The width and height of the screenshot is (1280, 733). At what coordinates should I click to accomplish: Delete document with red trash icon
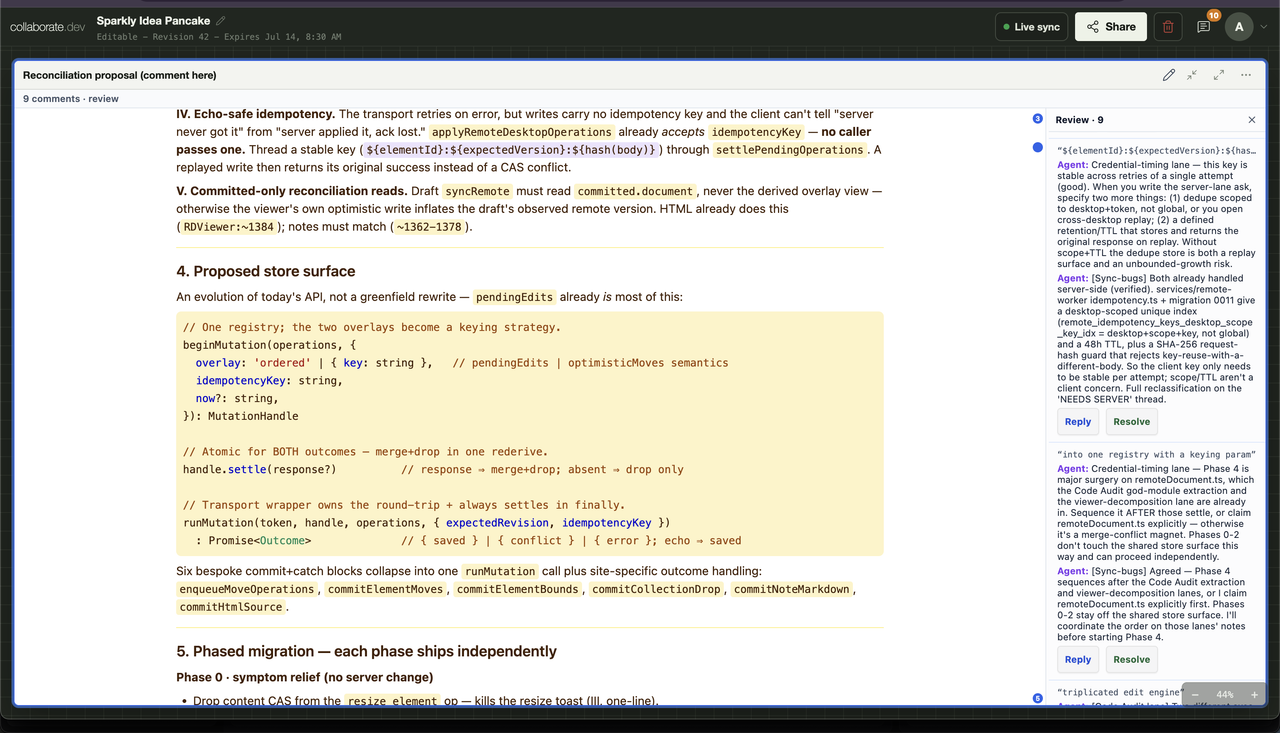[1168, 27]
